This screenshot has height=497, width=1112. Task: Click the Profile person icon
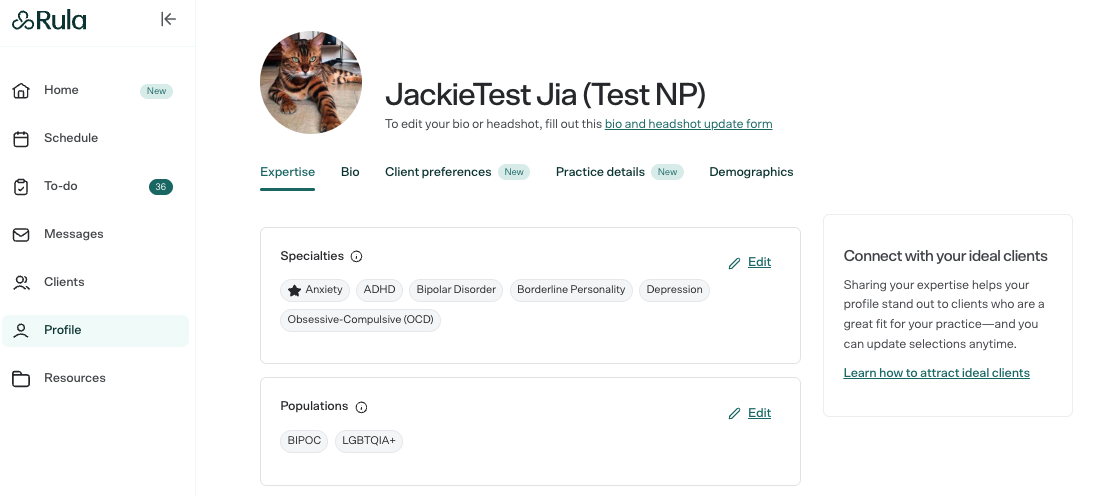click(21, 331)
